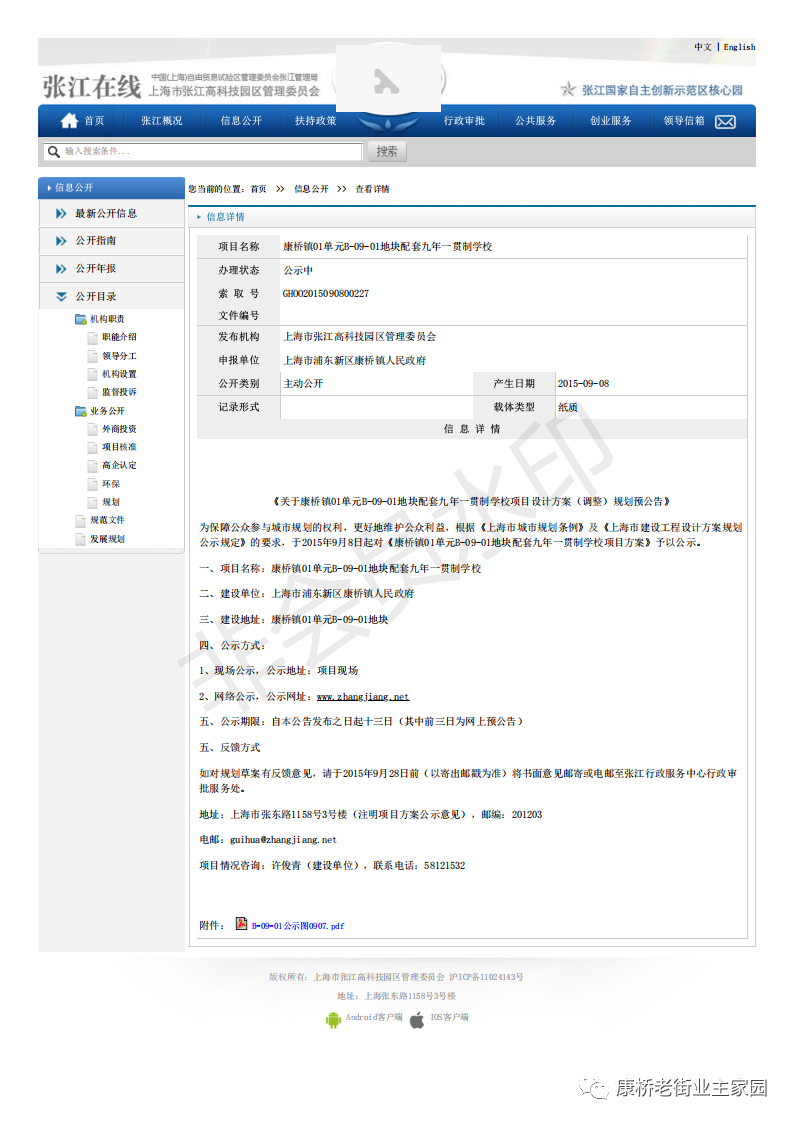Click the 业务公开 folder icon
The height and width of the screenshot is (1122, 793).
(x=80, y=411)
